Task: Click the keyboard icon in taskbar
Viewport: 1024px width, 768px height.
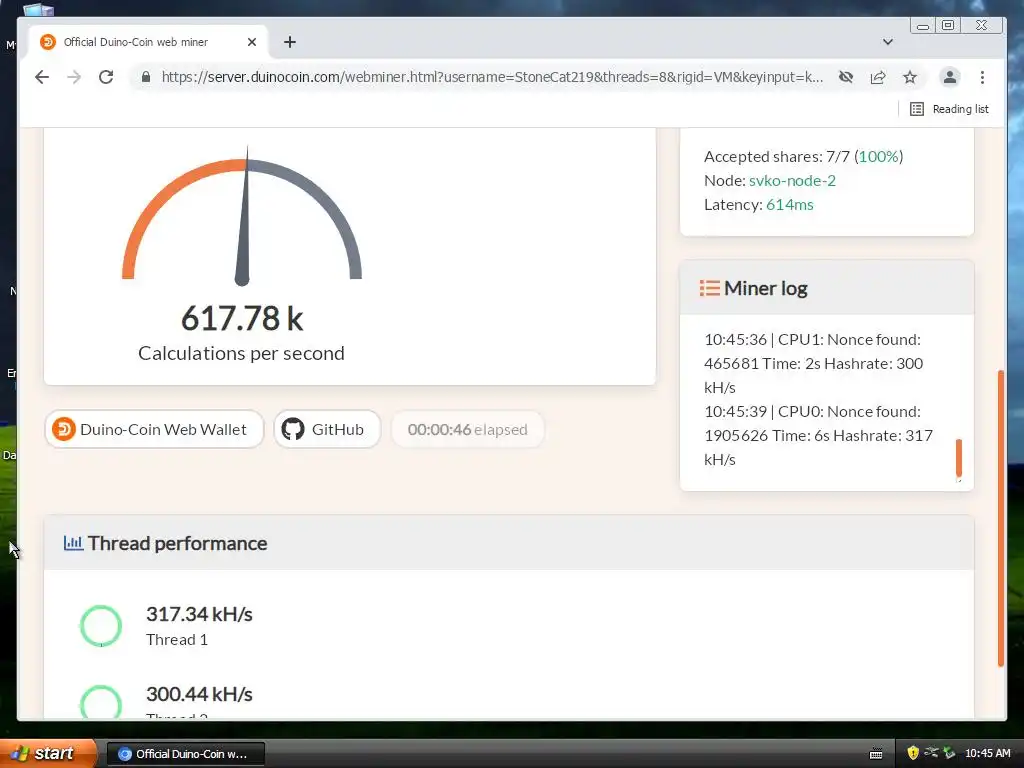Action: 876,754
